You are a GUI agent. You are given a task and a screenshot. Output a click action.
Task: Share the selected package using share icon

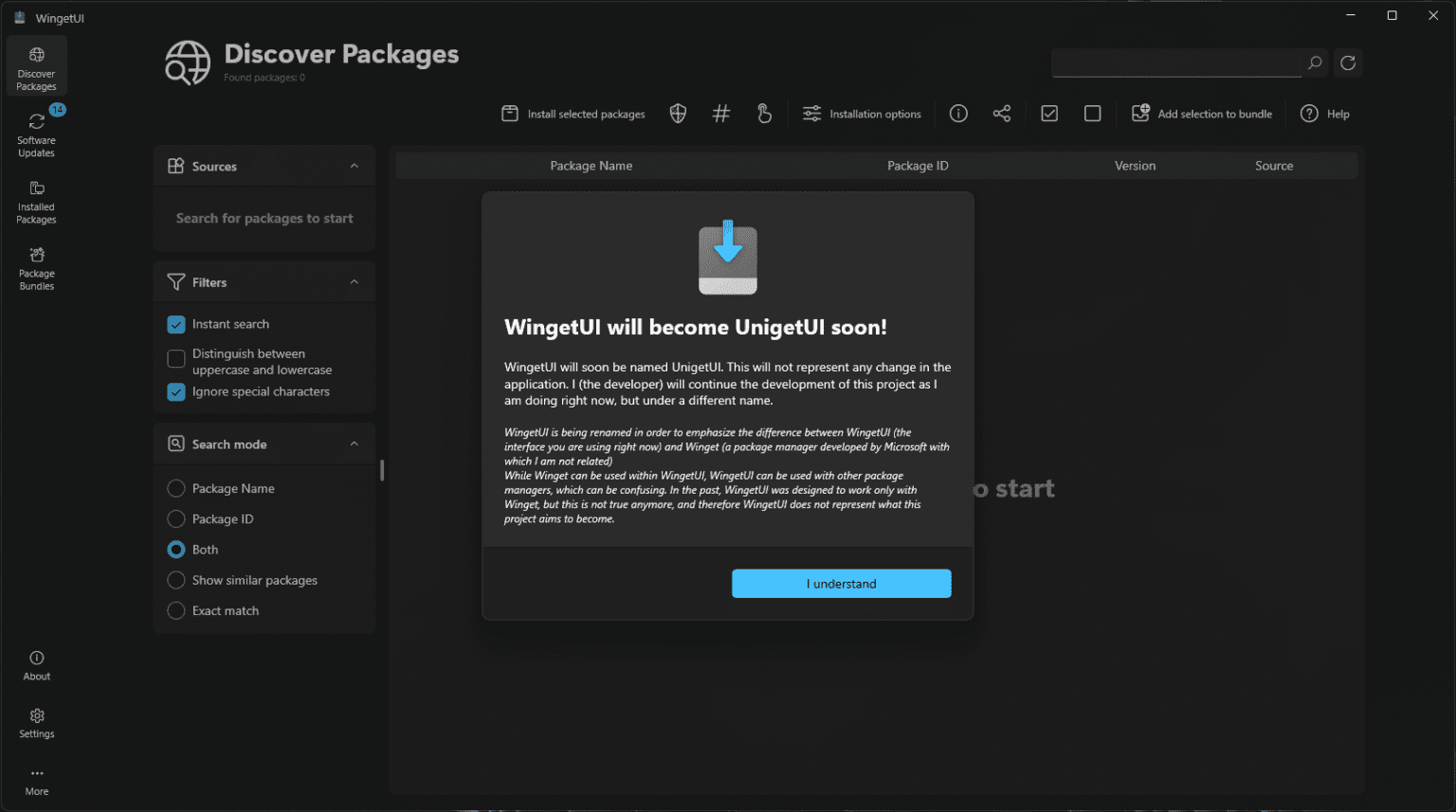[1002, 113]
